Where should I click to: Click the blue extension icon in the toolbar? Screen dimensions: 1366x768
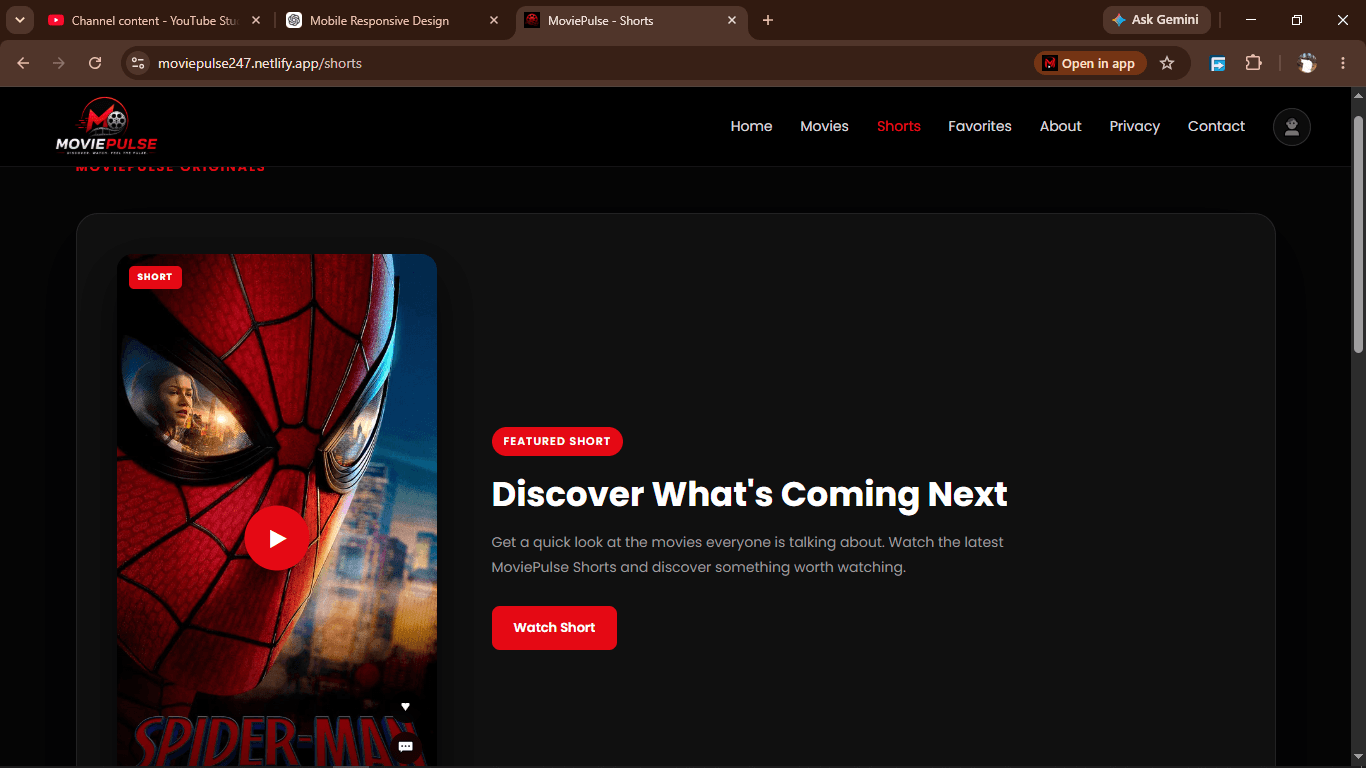[x=1218, y=63]
